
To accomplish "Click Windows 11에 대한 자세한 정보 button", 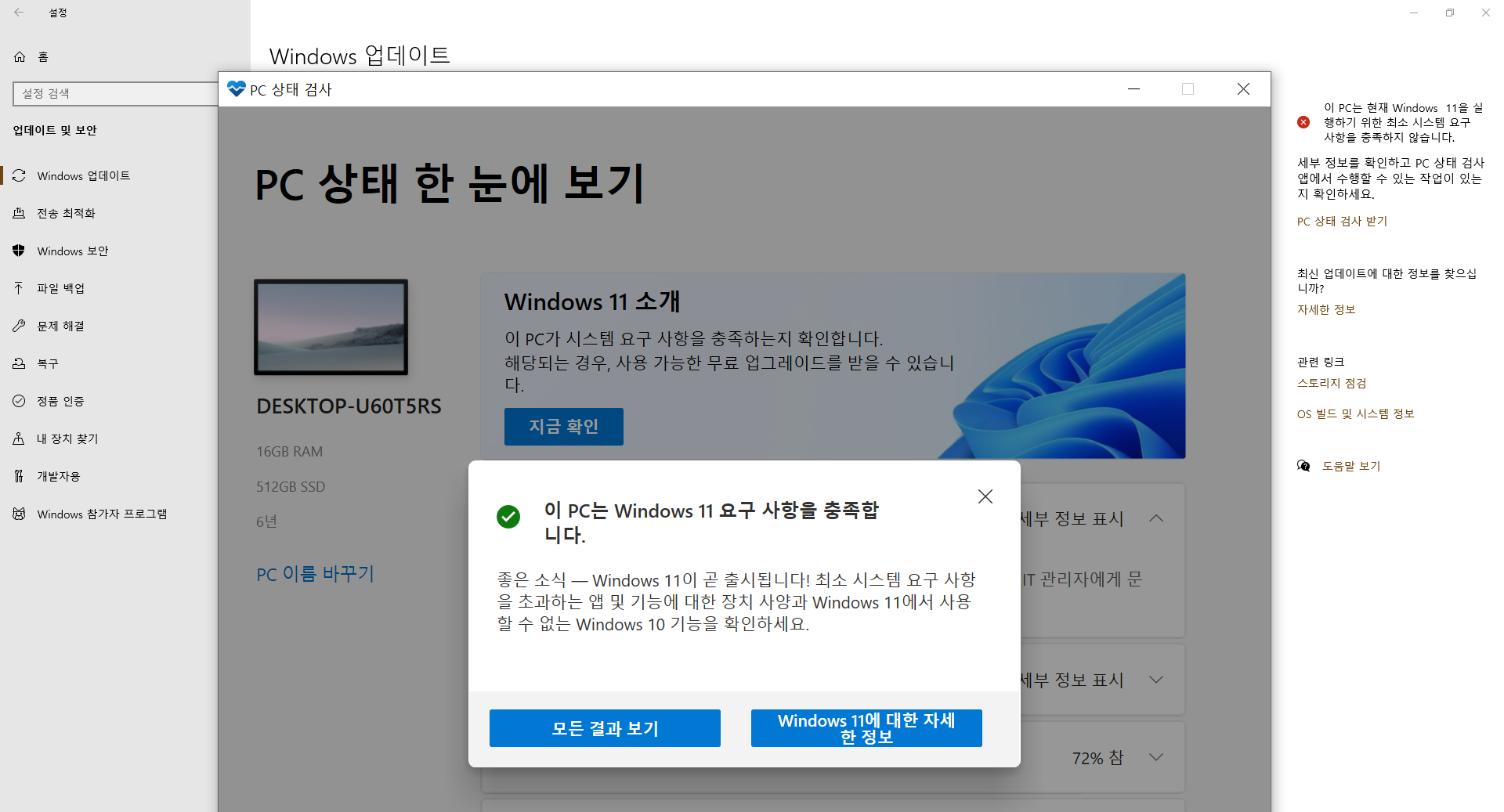I will pos(866,728).
